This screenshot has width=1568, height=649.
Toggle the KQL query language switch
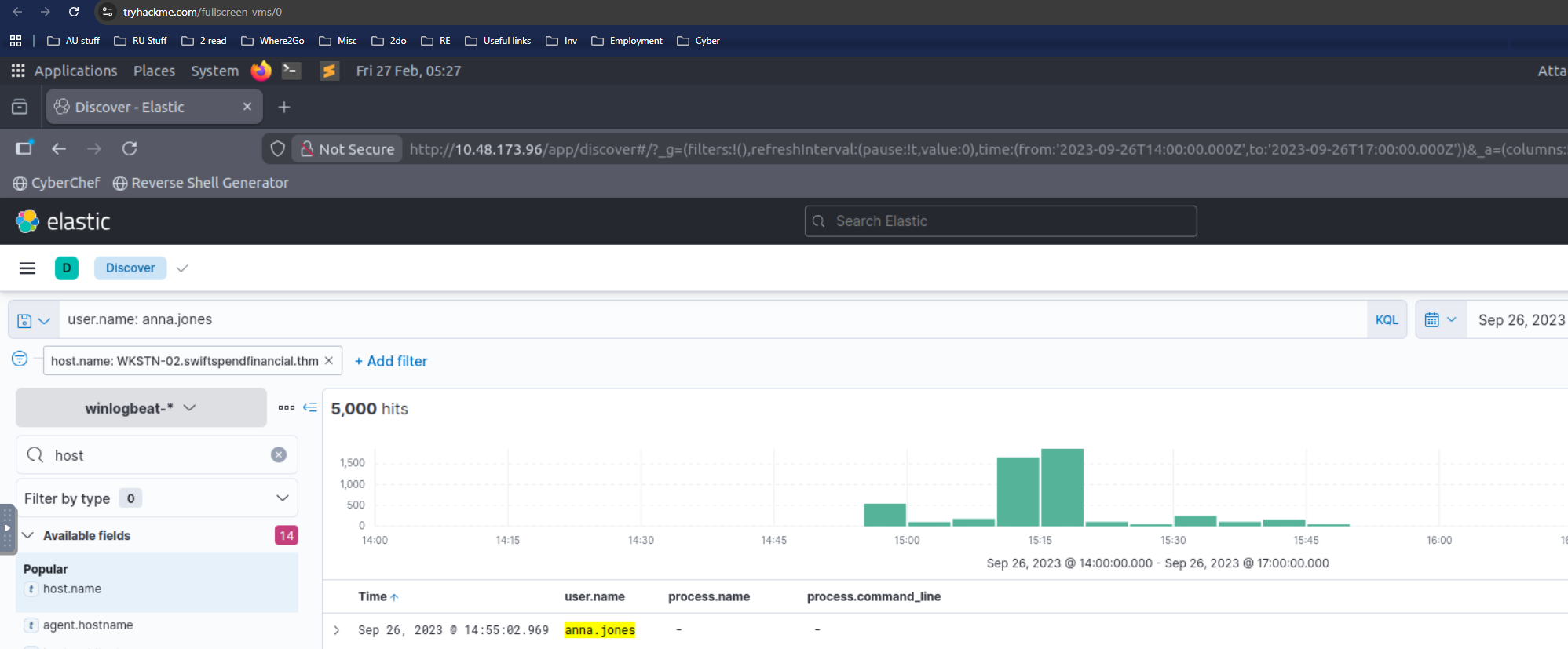click(1386, 320)
